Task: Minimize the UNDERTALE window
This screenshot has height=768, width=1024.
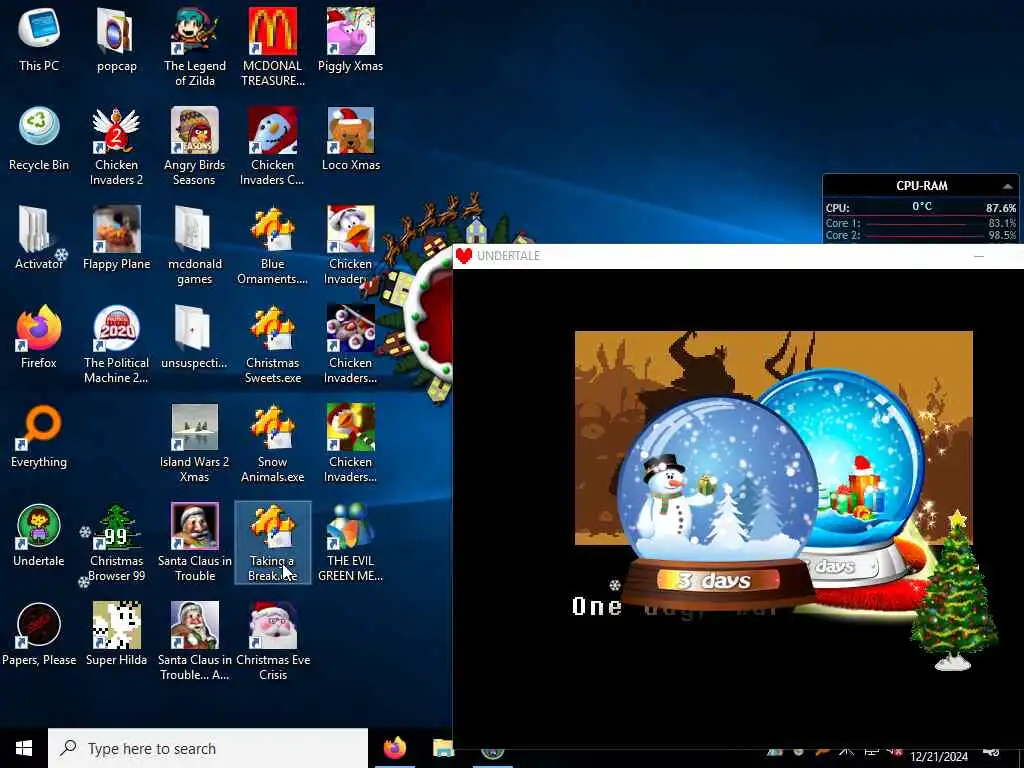Action: point(978,256)
